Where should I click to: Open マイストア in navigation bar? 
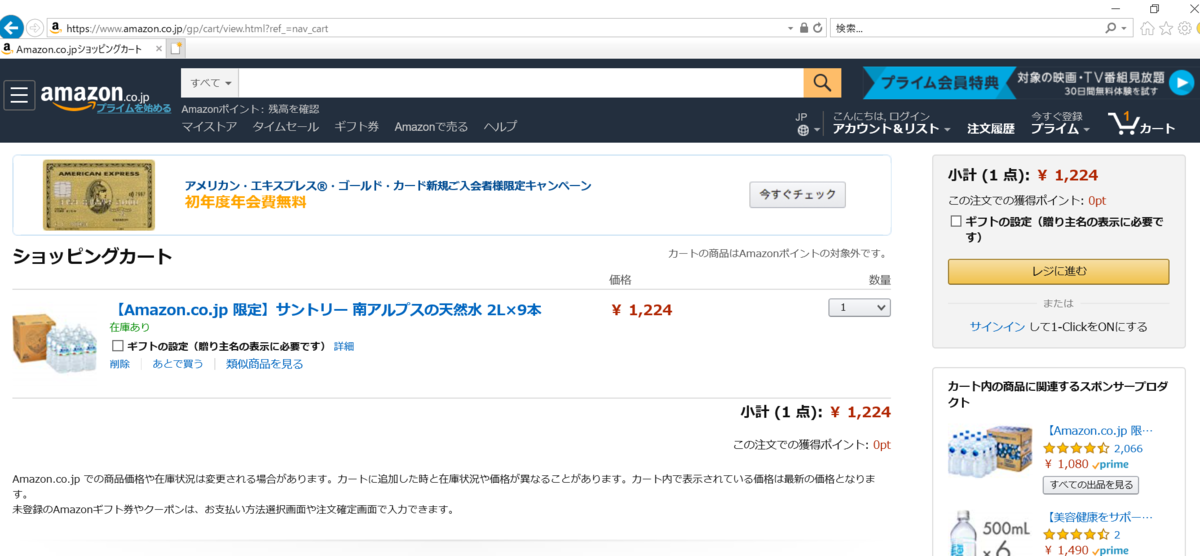[x=209, y=127]
